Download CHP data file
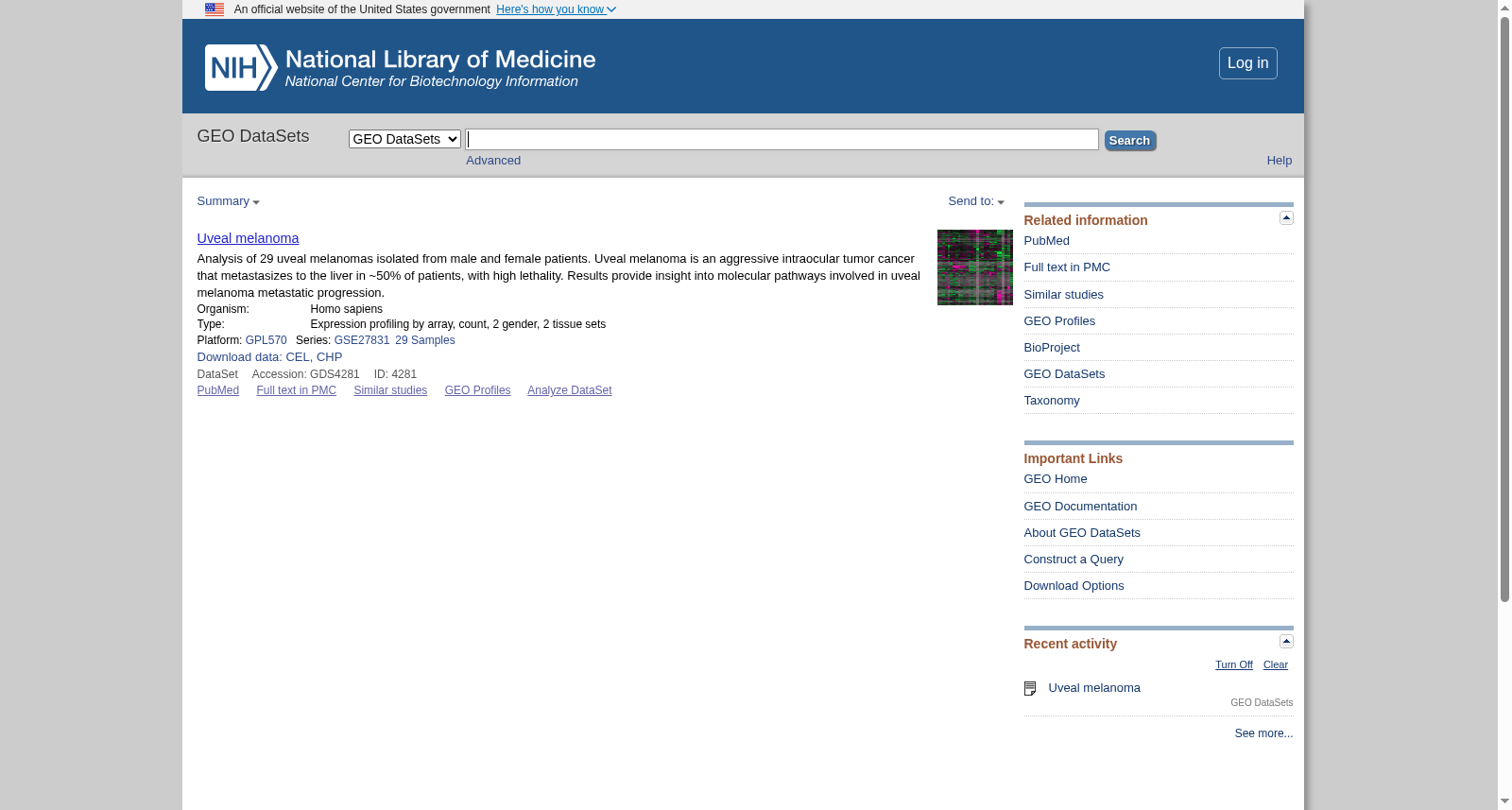Image resolution: width=1512 pixels, height=810 pixels. tap(330, 357)
